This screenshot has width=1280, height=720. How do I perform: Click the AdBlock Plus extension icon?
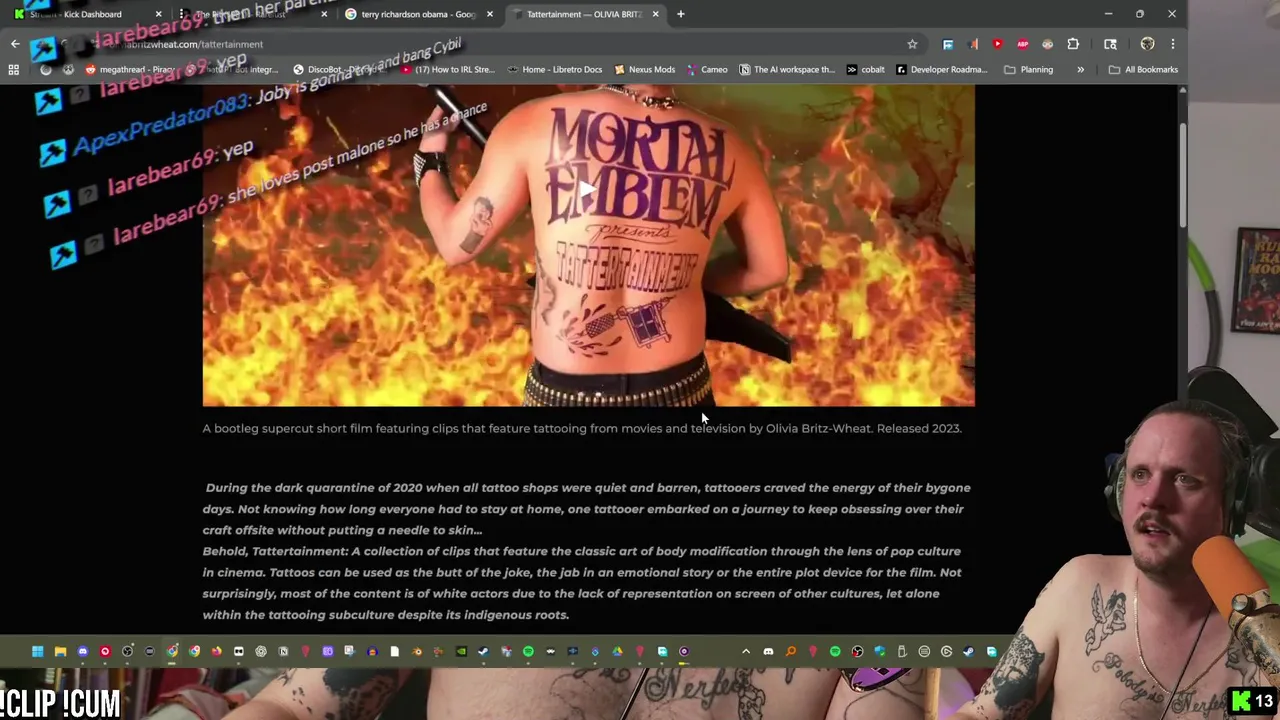point(1022,44)
